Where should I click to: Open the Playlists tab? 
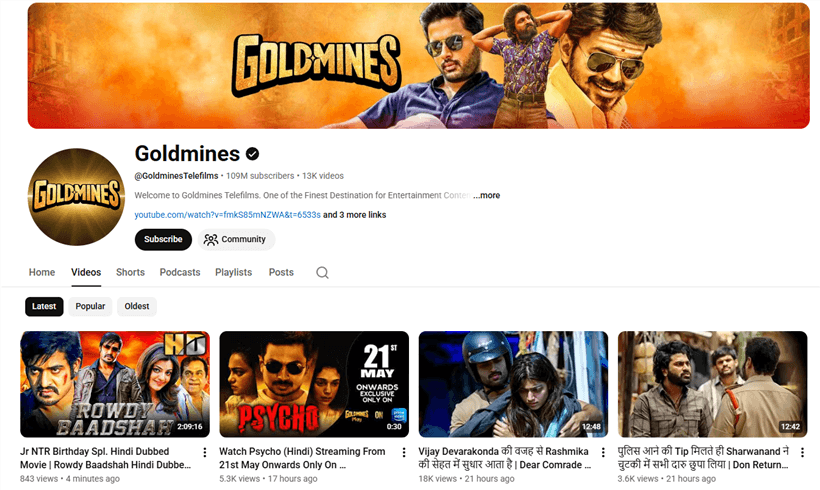click(234, 272)
